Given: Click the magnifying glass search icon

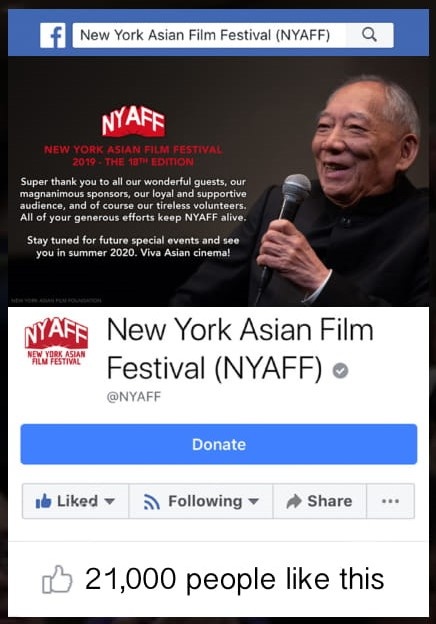Looking at the screenshot, I should pyautogui.click(x=369, y=35).
